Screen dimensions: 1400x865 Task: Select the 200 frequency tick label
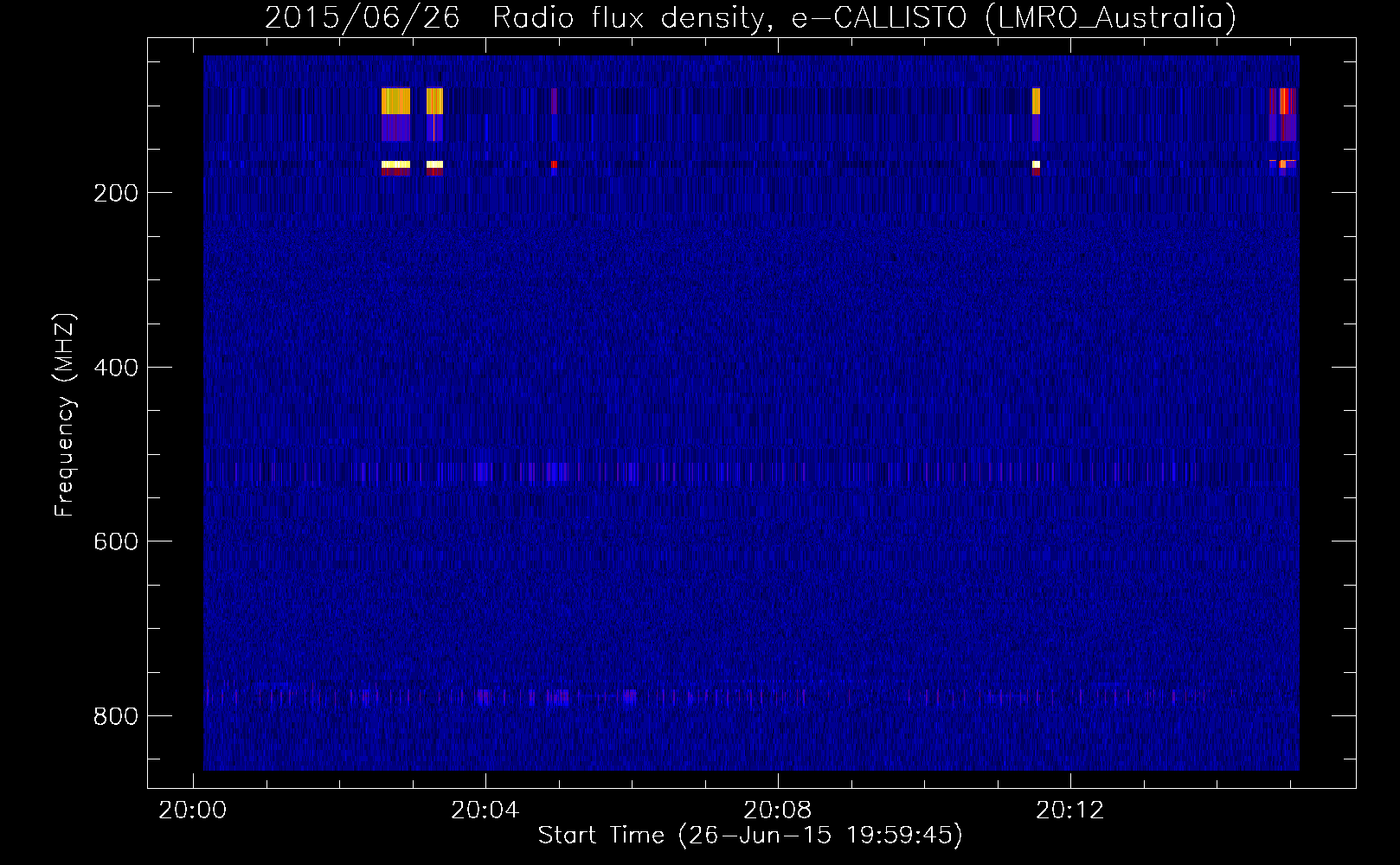[x=116, y=193]
